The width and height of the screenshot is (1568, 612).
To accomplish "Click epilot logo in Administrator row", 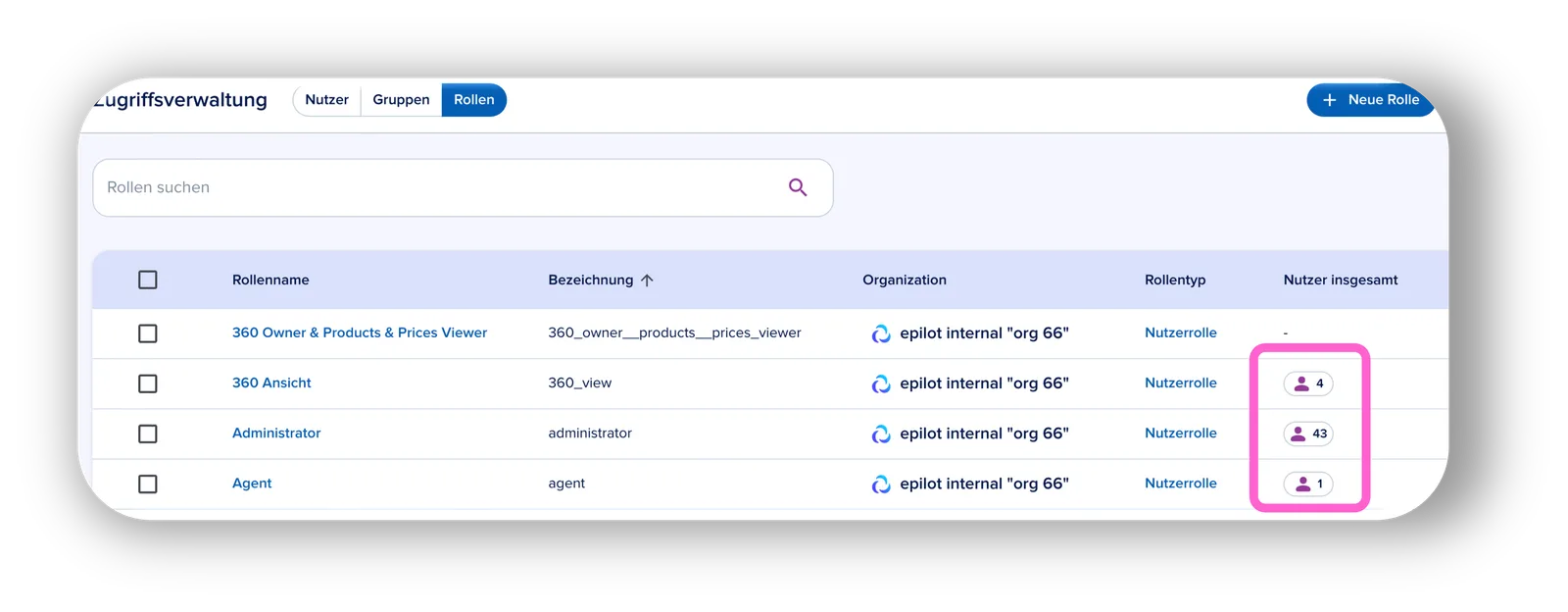I will click(881, 433).
